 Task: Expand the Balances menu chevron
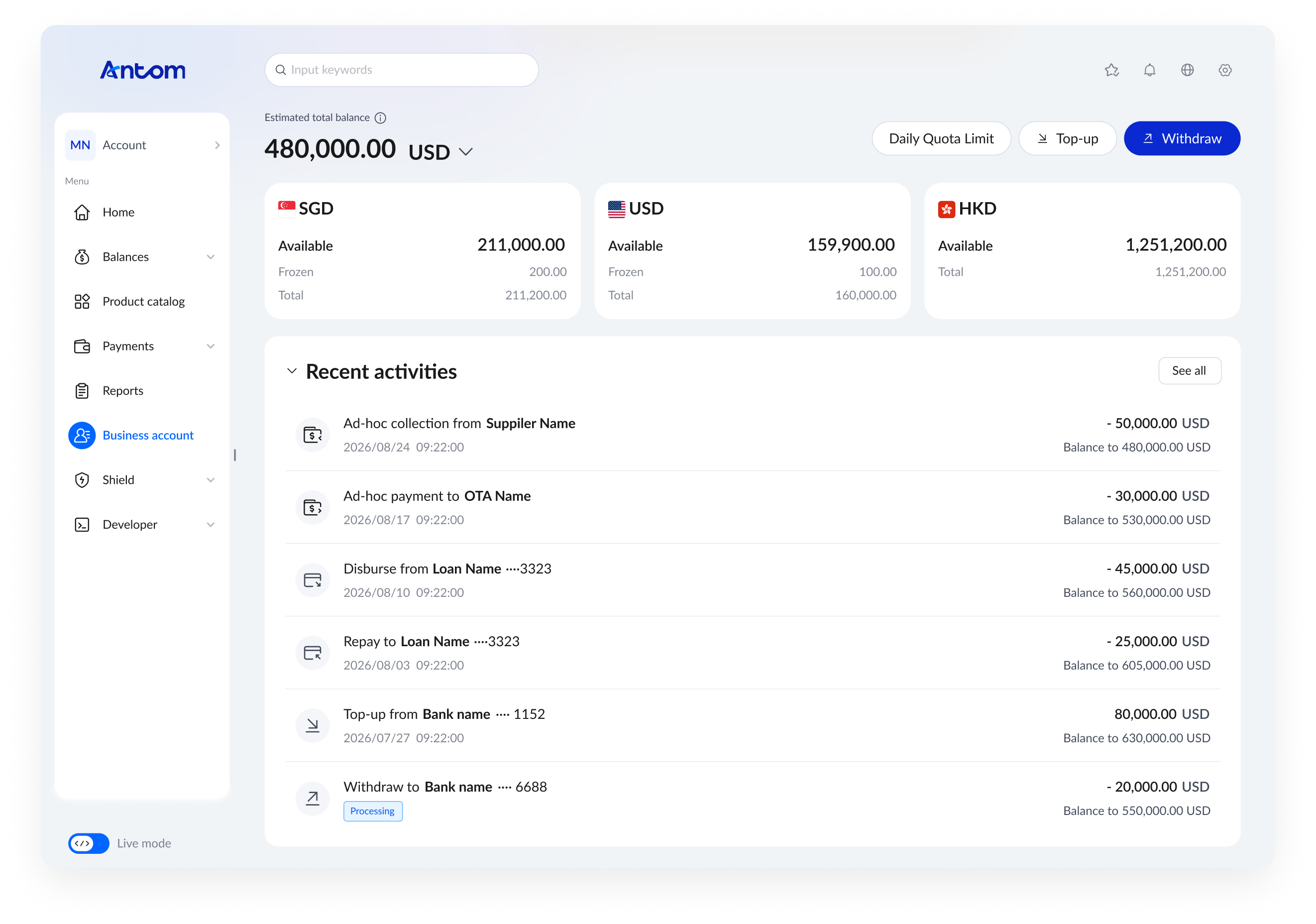point(211,257)
